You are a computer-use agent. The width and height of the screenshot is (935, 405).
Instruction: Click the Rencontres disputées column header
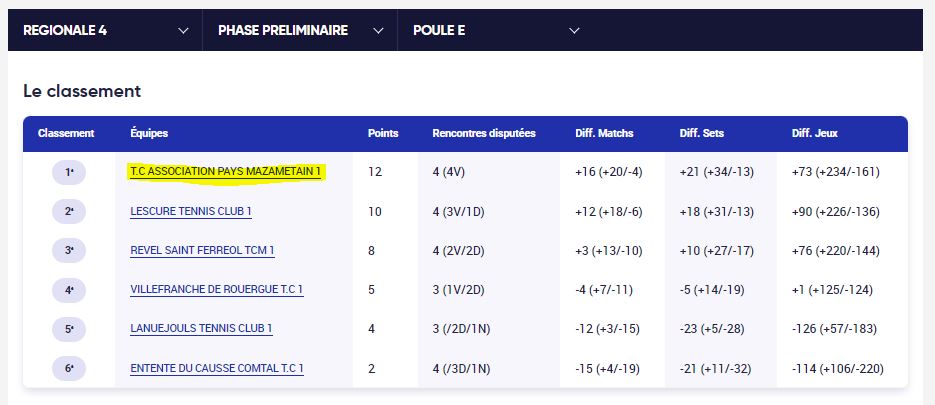point(484,134)
